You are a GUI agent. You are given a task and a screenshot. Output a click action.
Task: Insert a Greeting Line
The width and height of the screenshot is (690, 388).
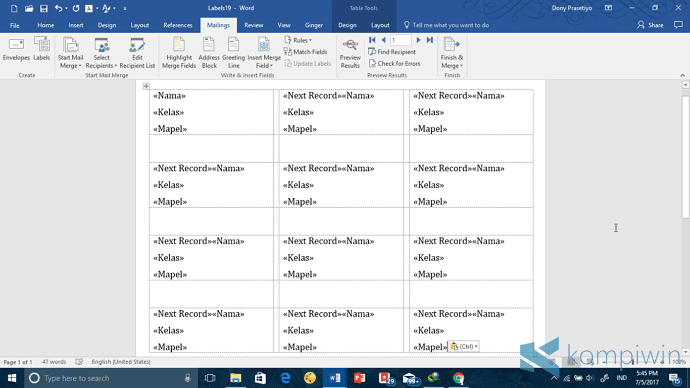pos(234,53)
